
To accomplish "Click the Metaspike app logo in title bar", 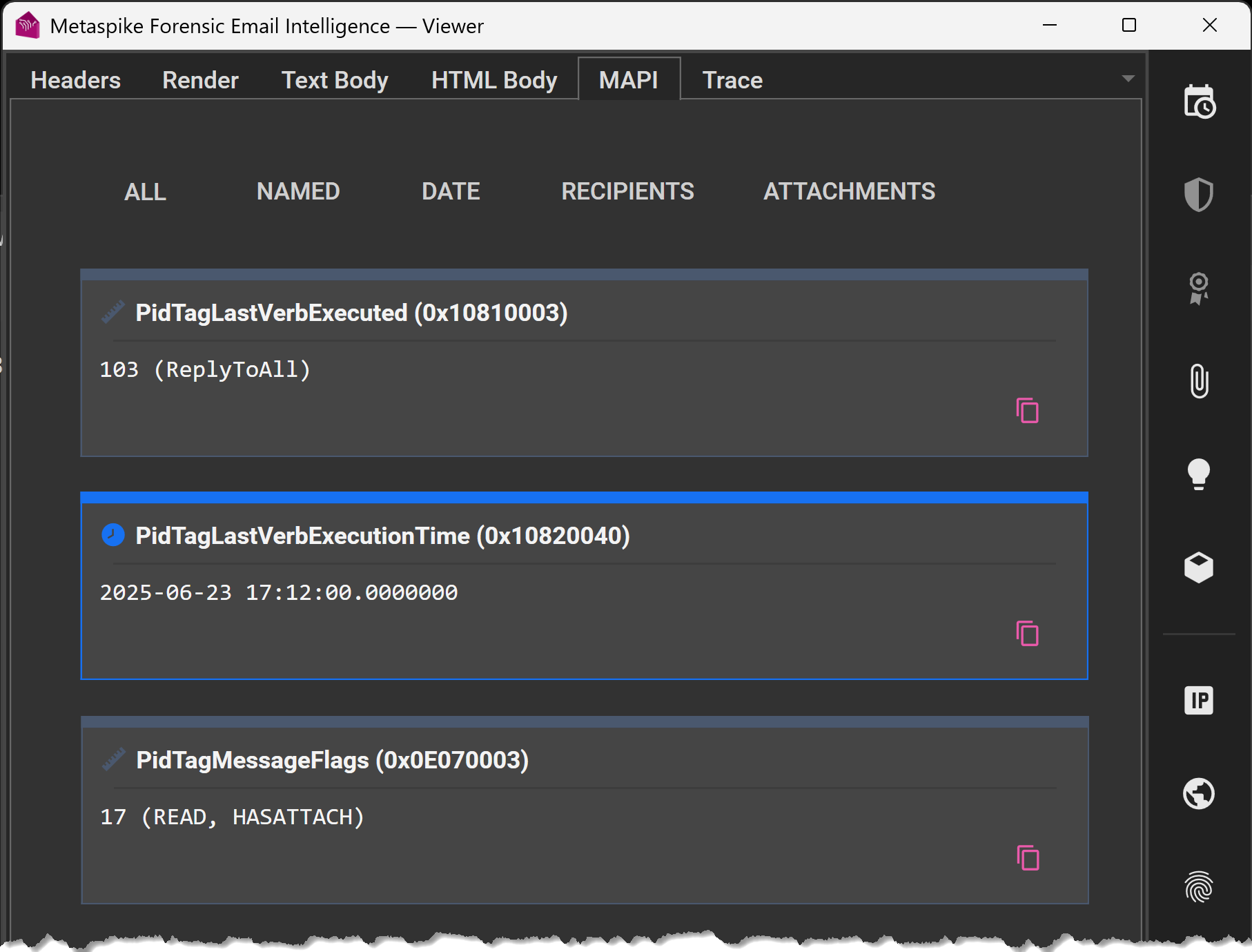I will coord(28,26).
